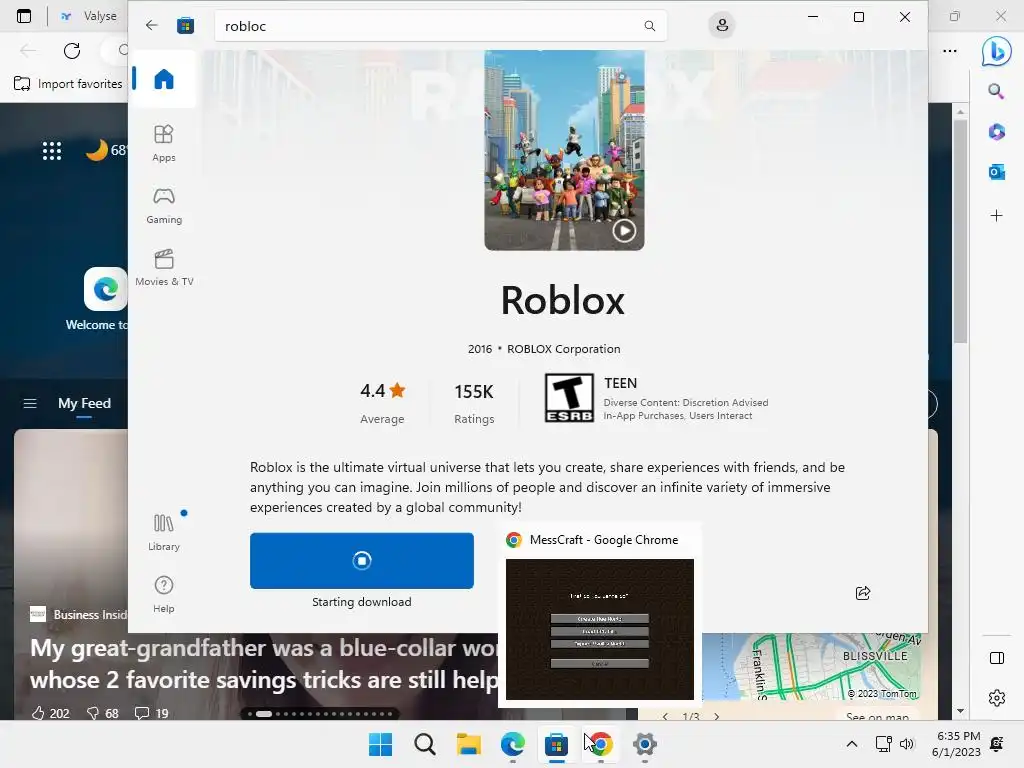Open Movies & TV in Store sidebar
The image size is (1024, 768).
pyautogui.click(x=164, y=268)
